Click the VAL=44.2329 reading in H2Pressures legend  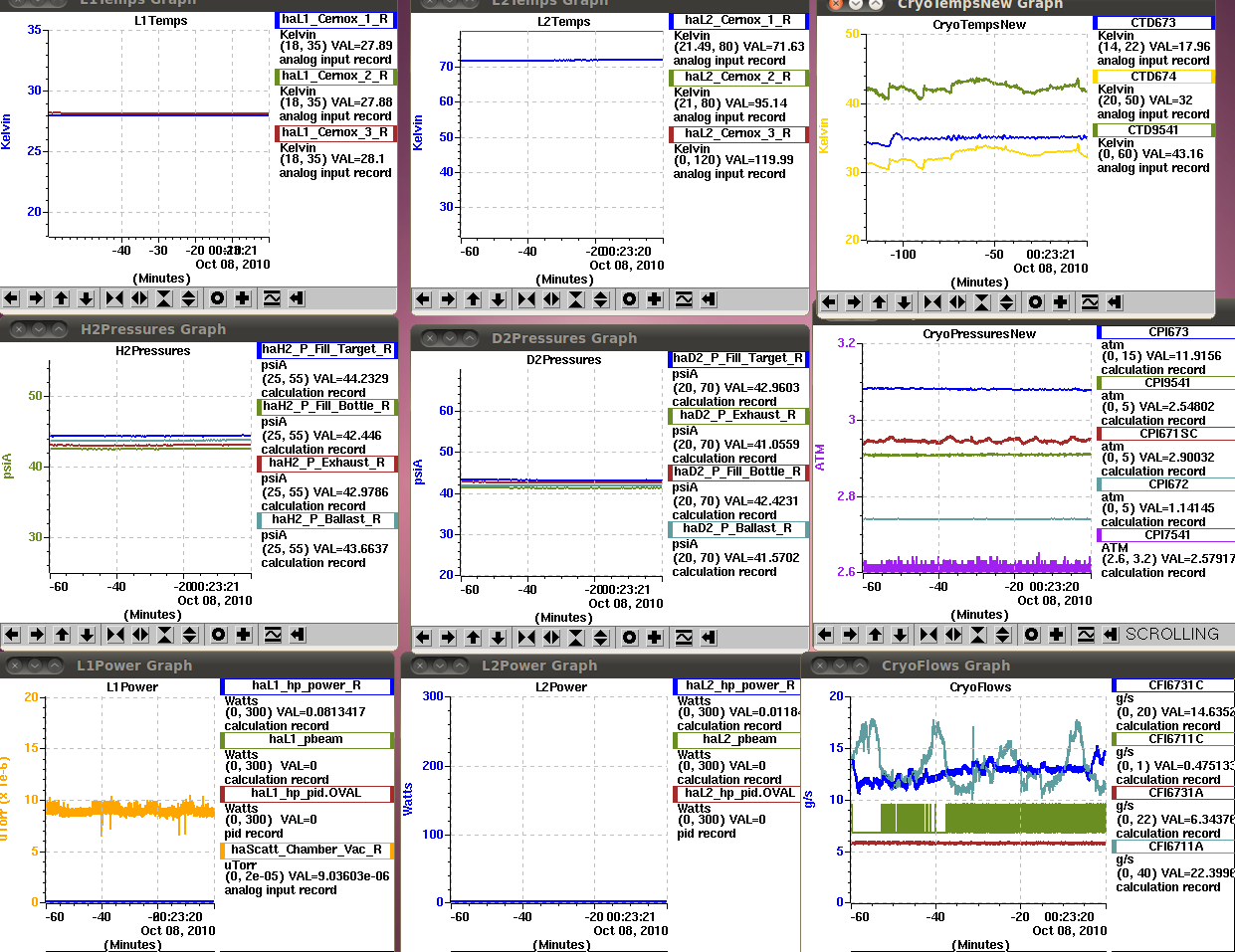tap(350, 379)
